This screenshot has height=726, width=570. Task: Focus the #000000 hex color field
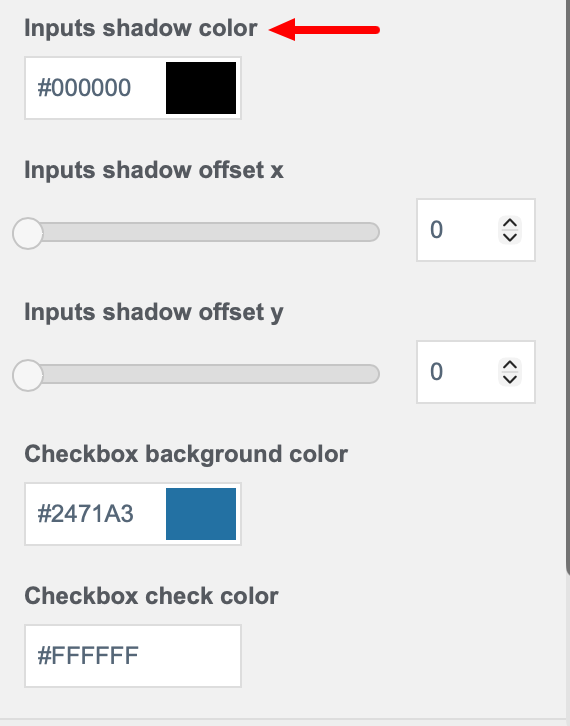pyautogui.click(x=95, y=88)
